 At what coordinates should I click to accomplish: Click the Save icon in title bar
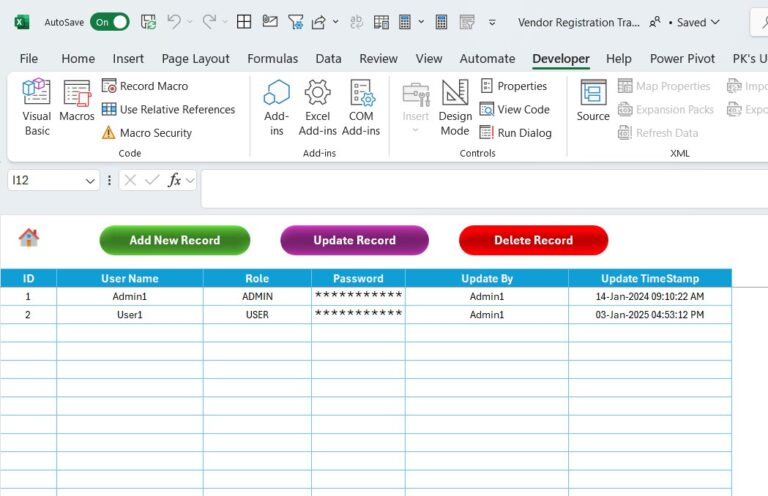click(x=148, y=22)
